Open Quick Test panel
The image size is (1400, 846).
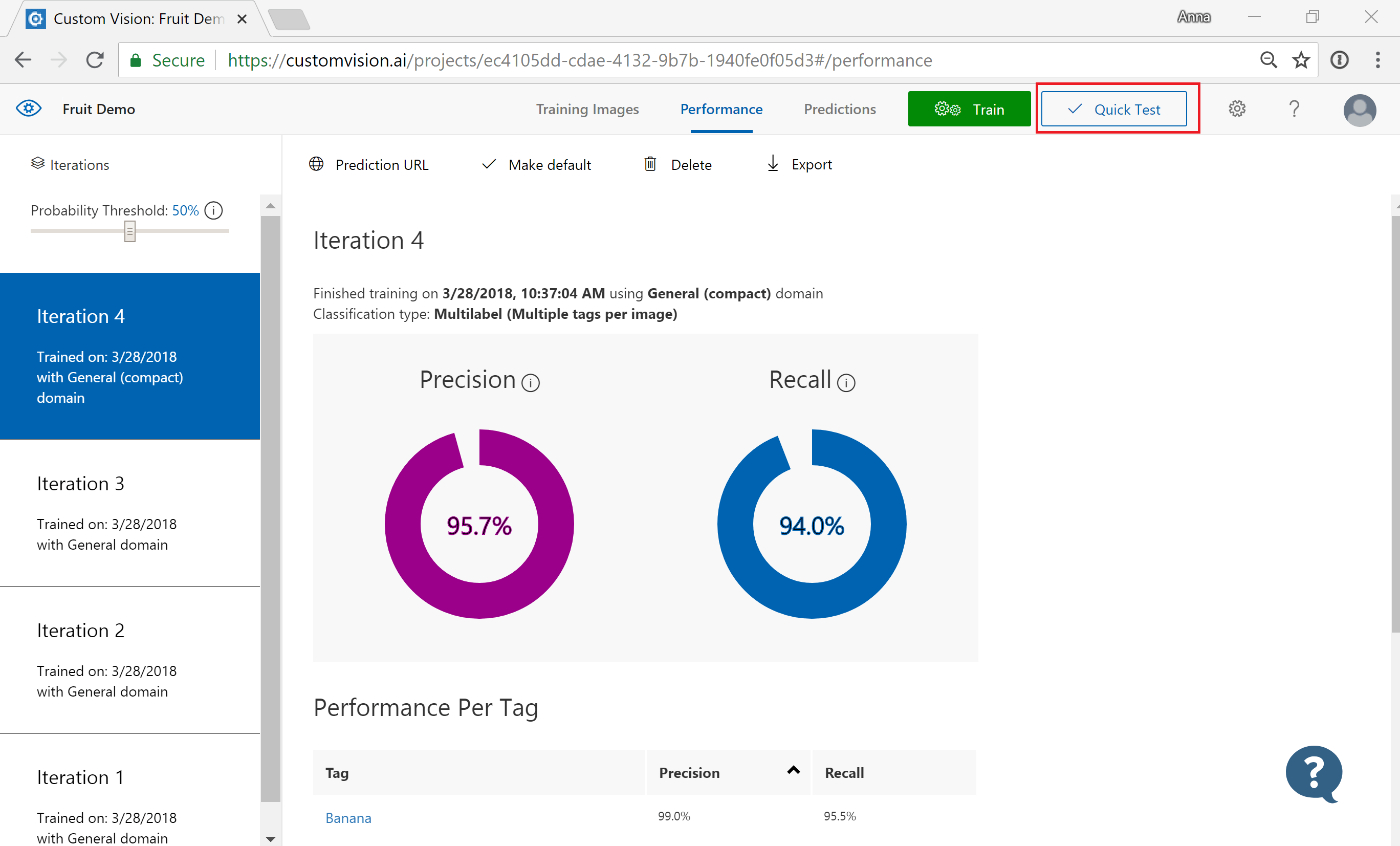tap(1114, 109)
